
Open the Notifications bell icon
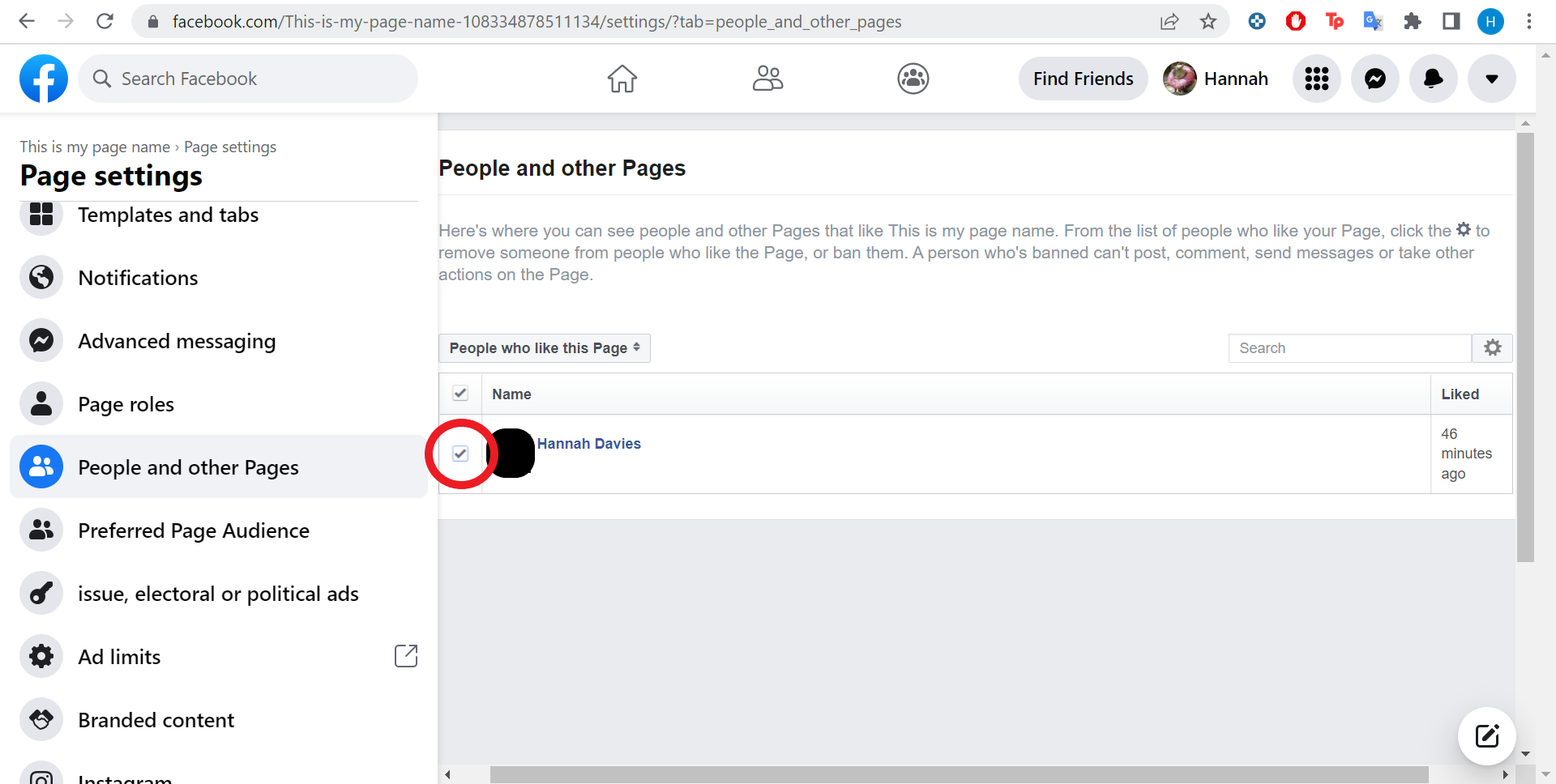(x=1434, y=79)
